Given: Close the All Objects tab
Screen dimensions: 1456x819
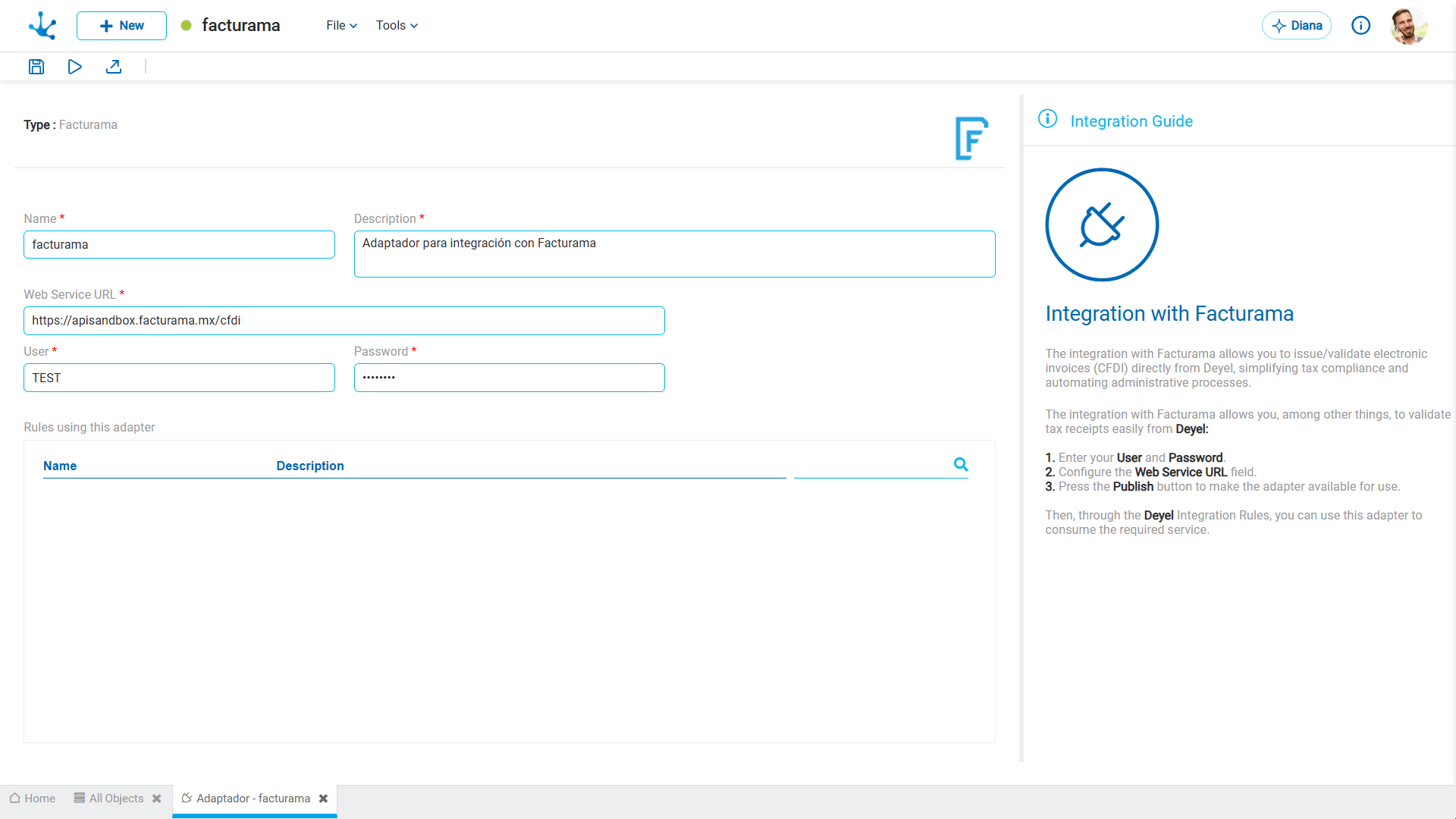Looking at the screenshot, I should click(x=157, y=799).
